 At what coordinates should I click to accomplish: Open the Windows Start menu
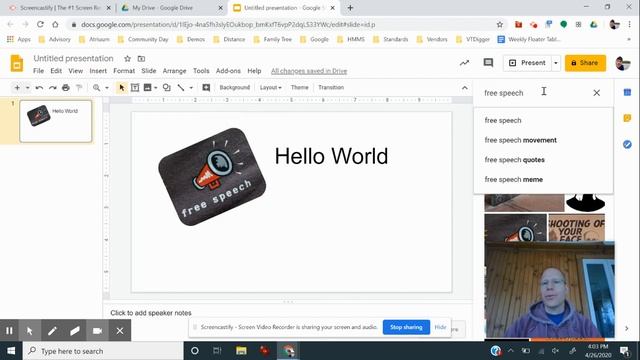pyautogui.click(x=11, y=351)
